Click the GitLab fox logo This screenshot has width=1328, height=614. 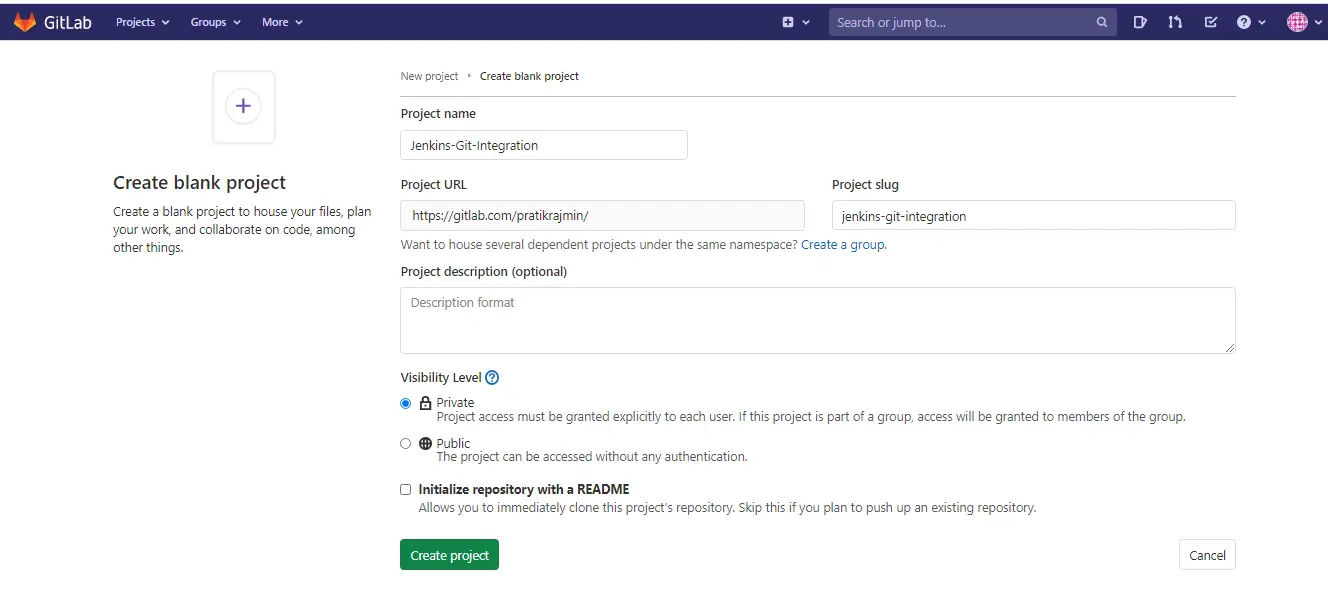(24, 22)
